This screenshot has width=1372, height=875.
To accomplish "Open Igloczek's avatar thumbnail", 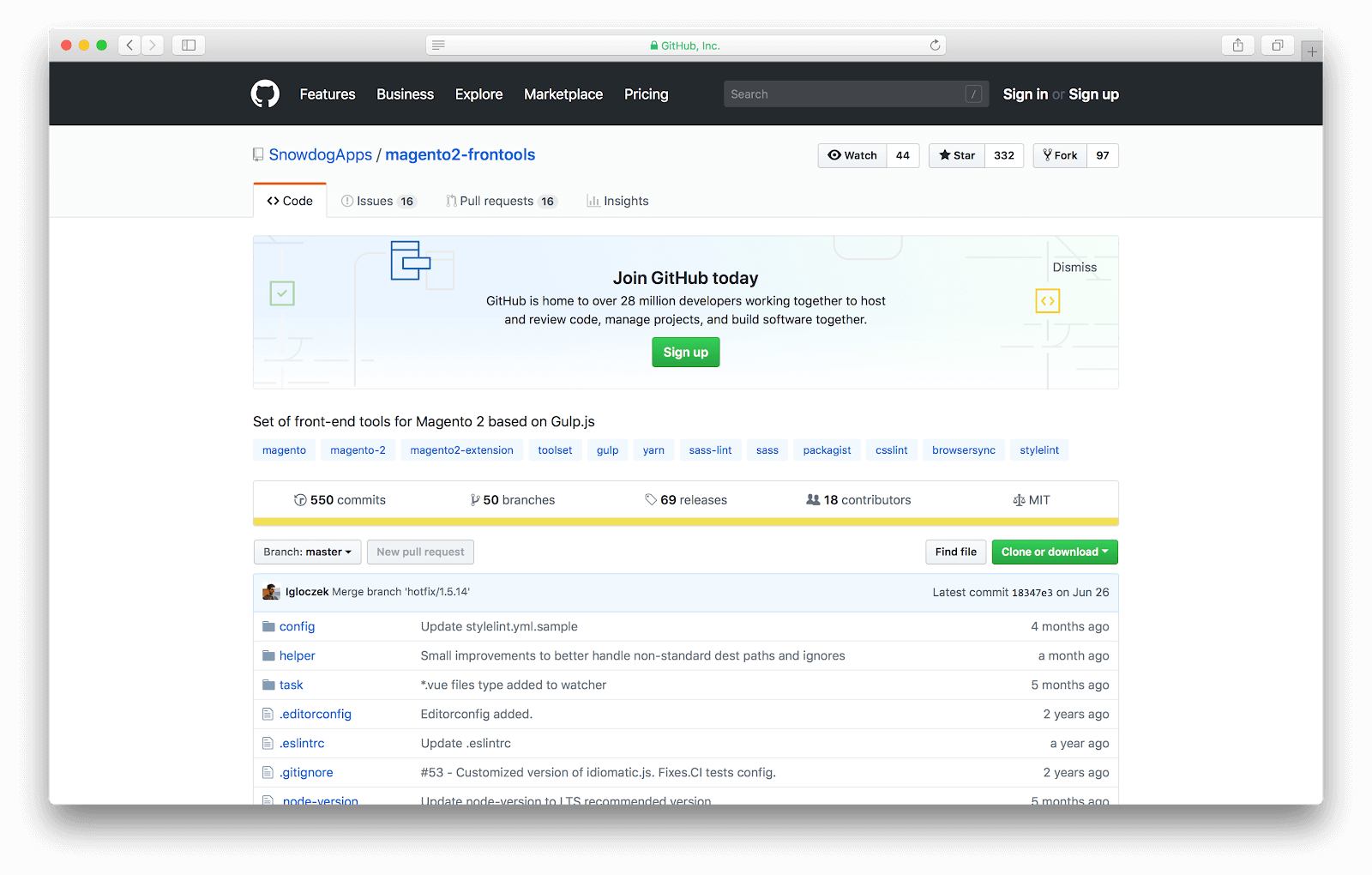I will (x=272, y=592).
